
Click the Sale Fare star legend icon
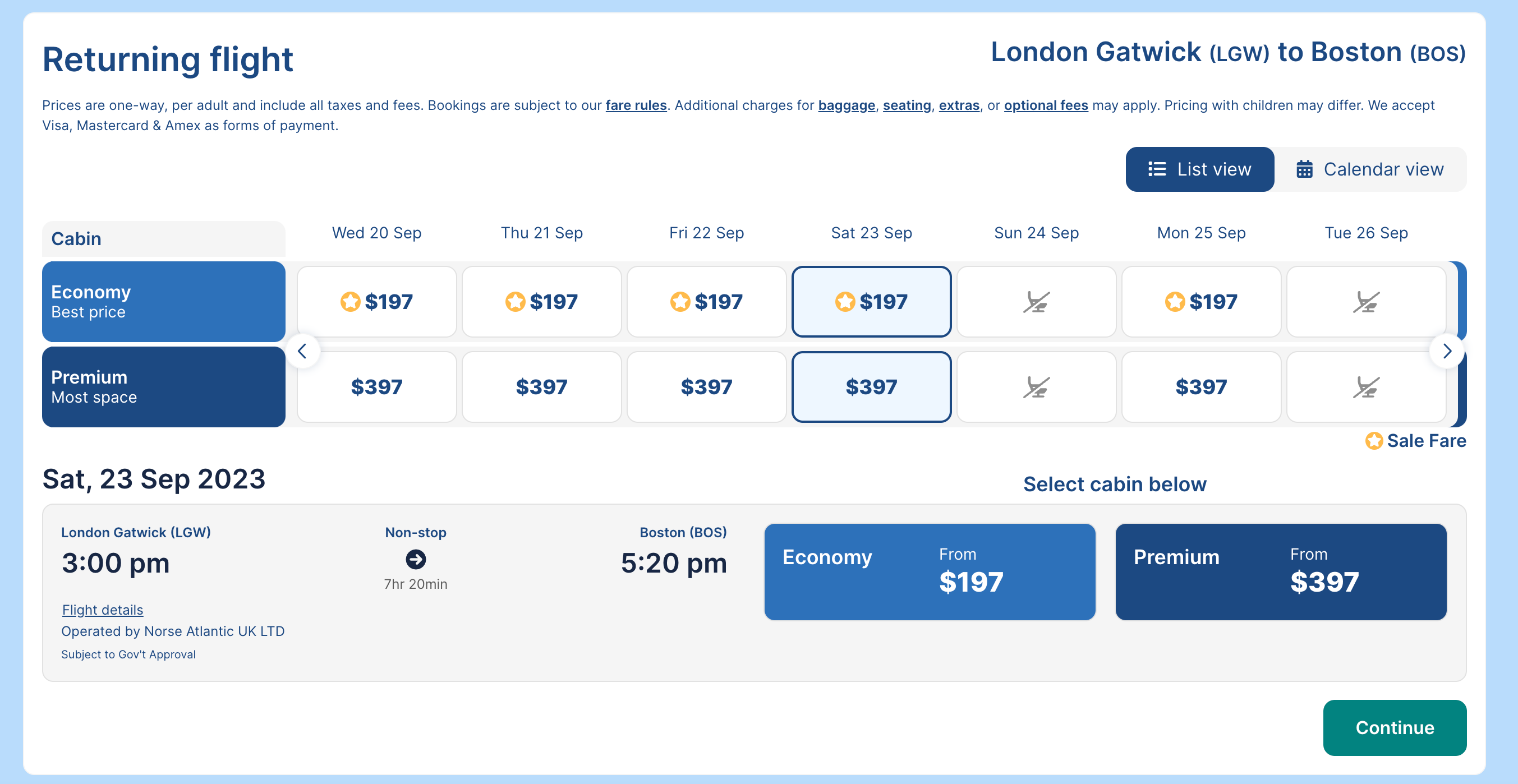(1374, 441)
